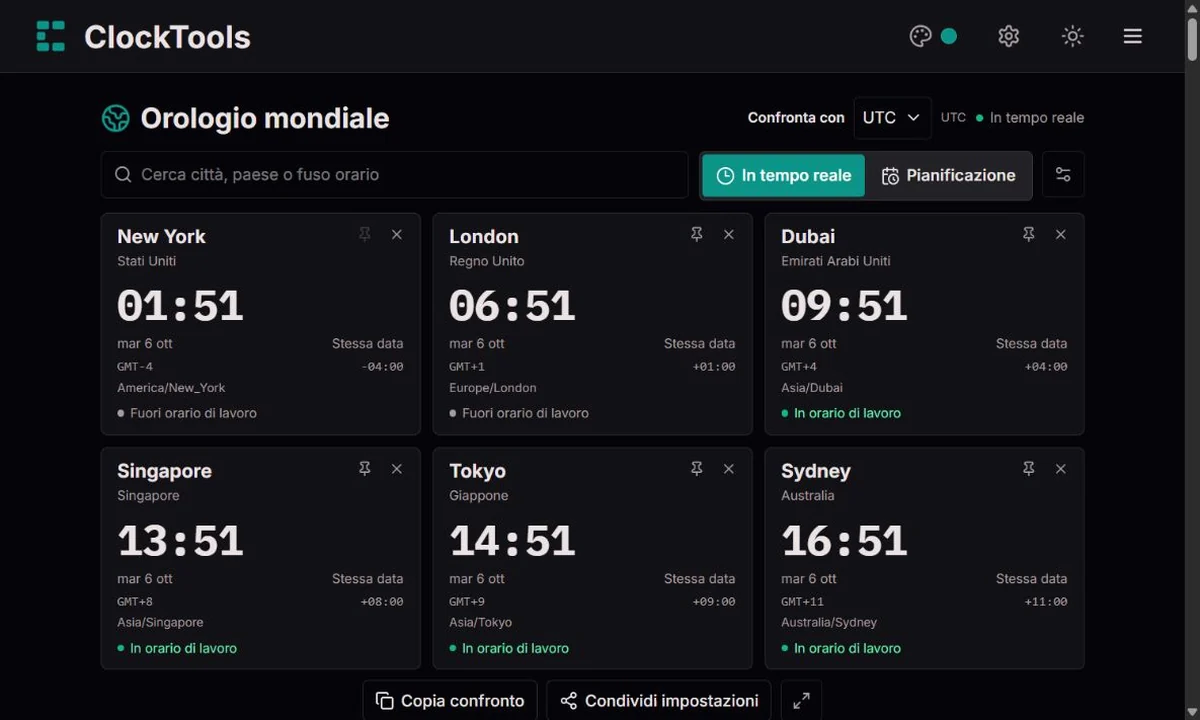Viewport: 1200px width, 720px height.
Task: Click the city search field
Action: [x=395, y=175]
